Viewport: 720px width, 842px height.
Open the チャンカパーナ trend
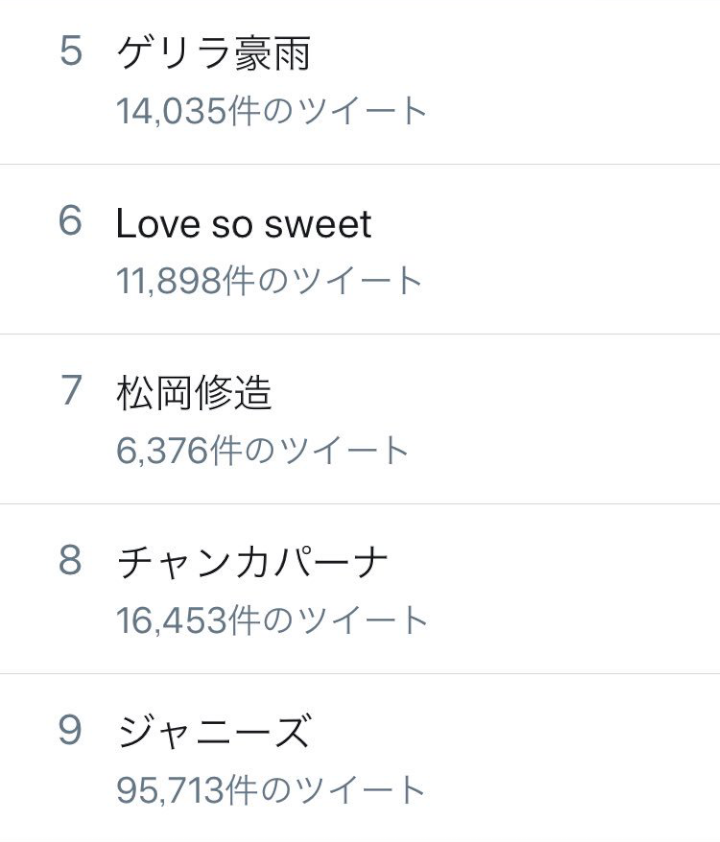[252, 563]
